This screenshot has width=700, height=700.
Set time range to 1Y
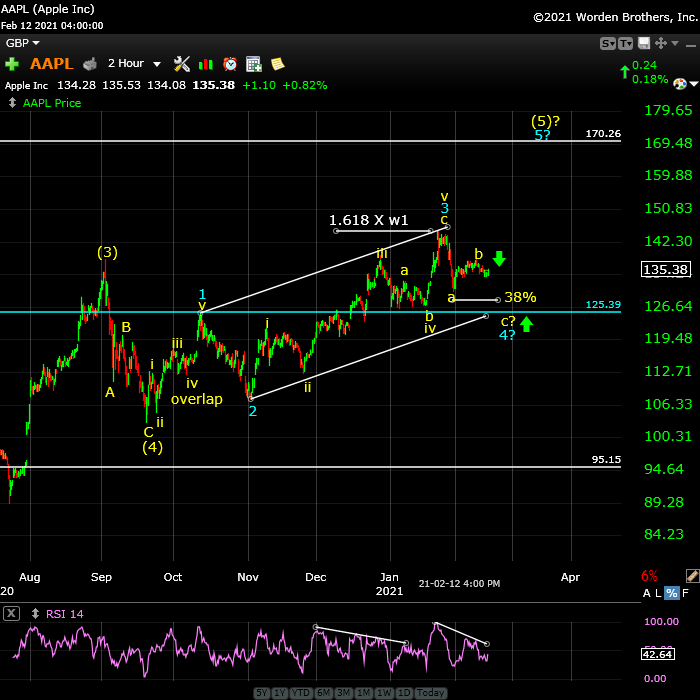(279, 693)
